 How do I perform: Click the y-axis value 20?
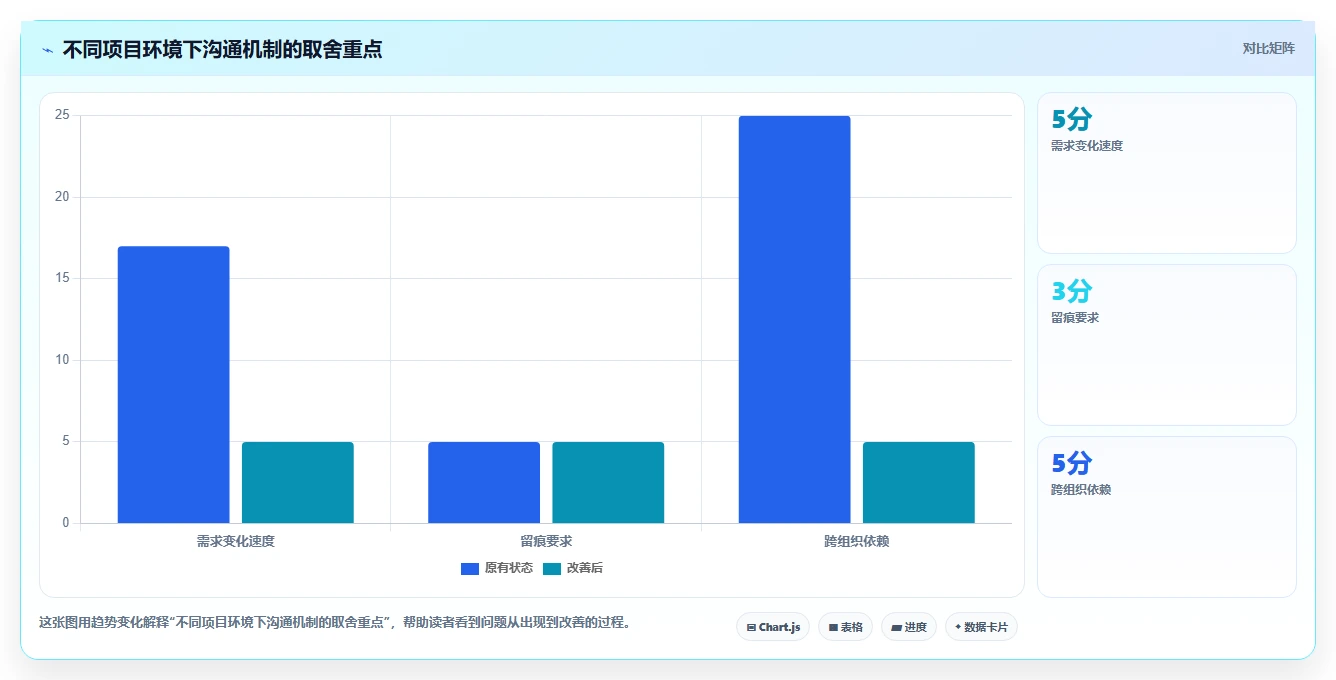point(62,197)
